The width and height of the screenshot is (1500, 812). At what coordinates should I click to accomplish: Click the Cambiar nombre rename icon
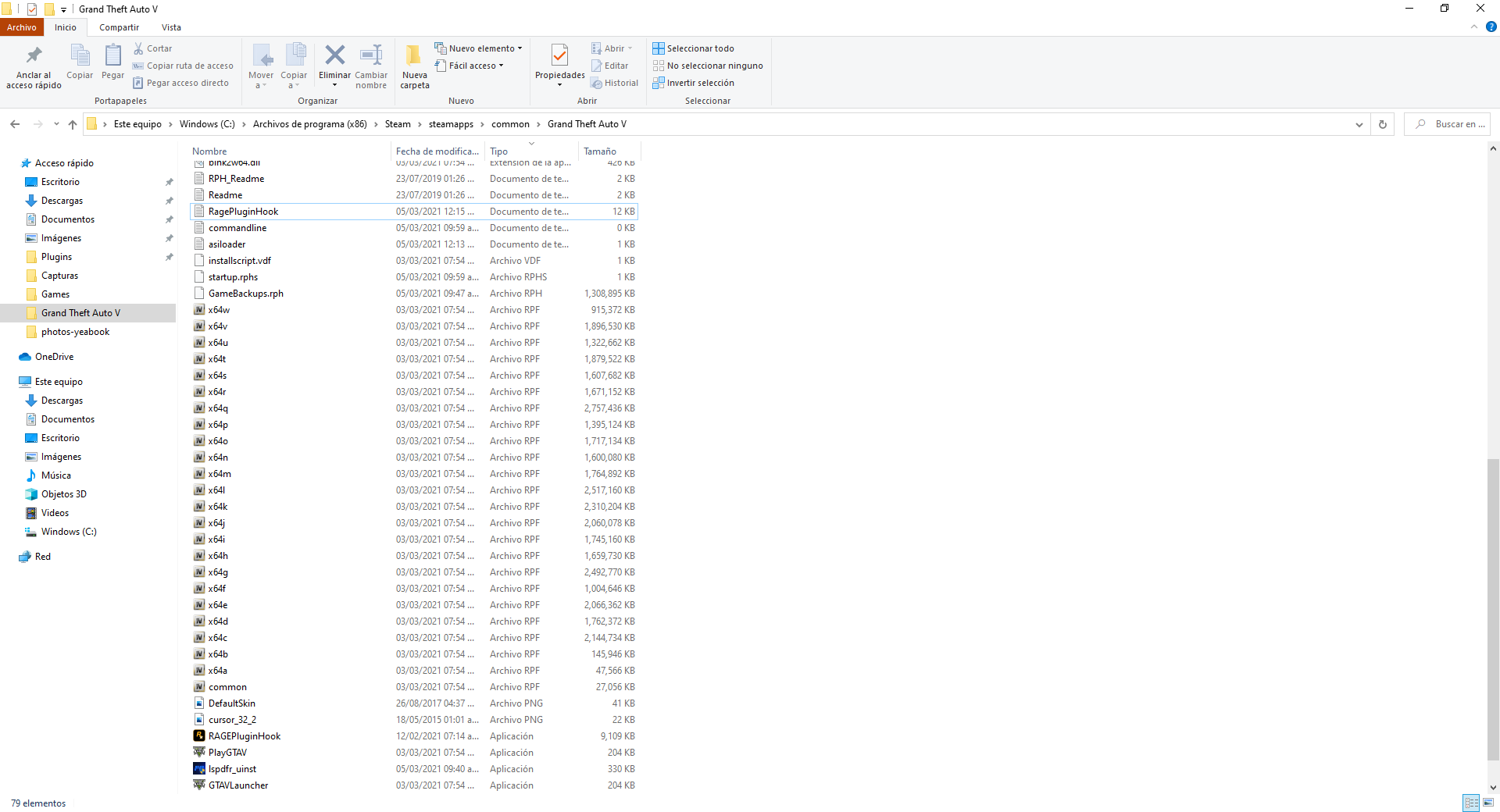pos(371,55)
